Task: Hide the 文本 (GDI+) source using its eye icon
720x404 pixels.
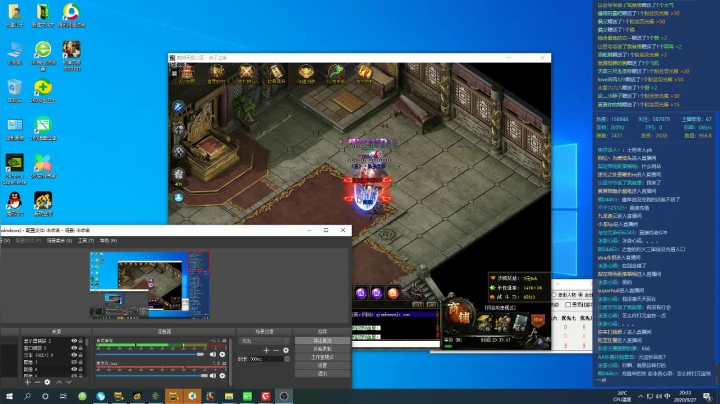Action: pos(74,355)
